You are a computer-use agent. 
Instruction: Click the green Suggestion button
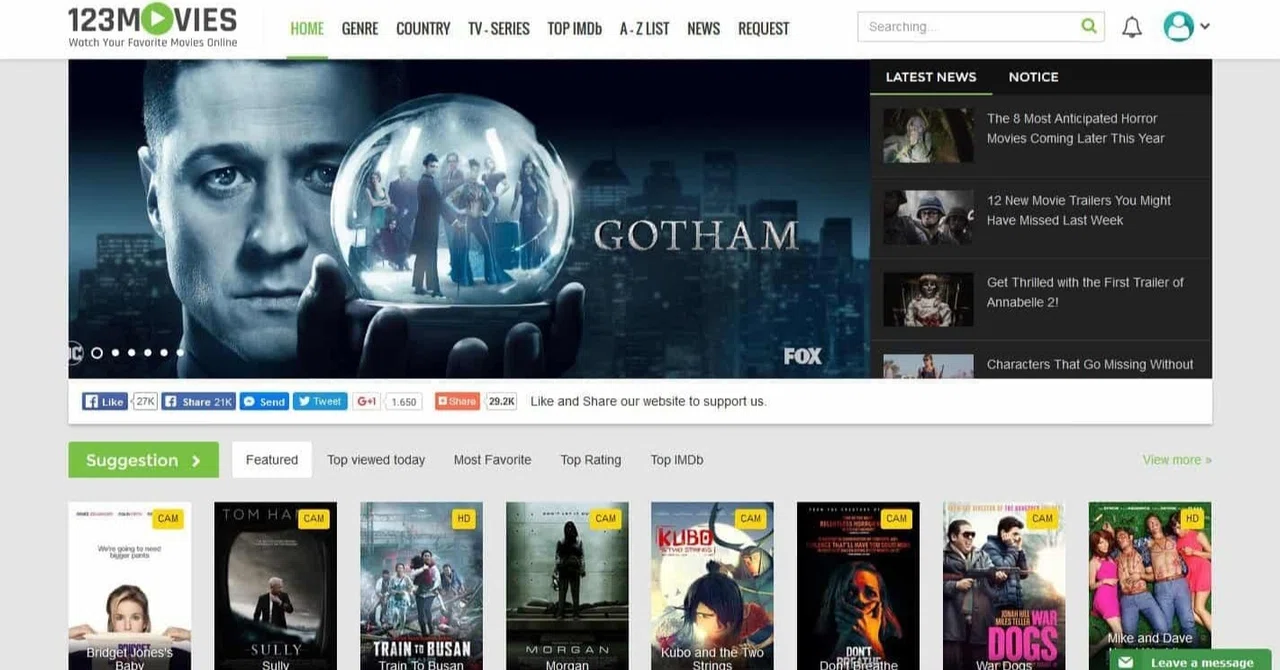tap(143, 460)
